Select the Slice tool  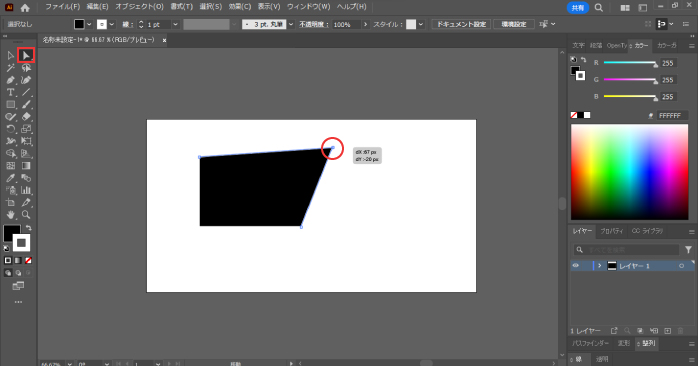26,203
